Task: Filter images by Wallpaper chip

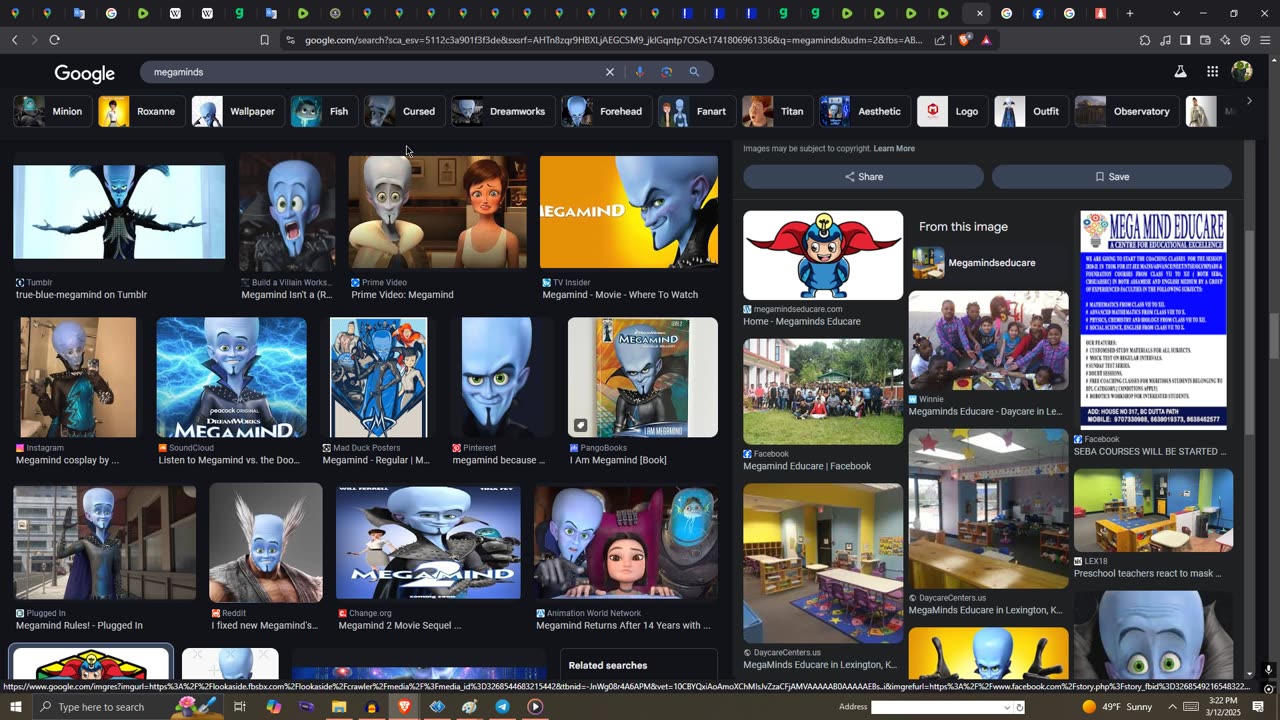Action: (236, 111)
